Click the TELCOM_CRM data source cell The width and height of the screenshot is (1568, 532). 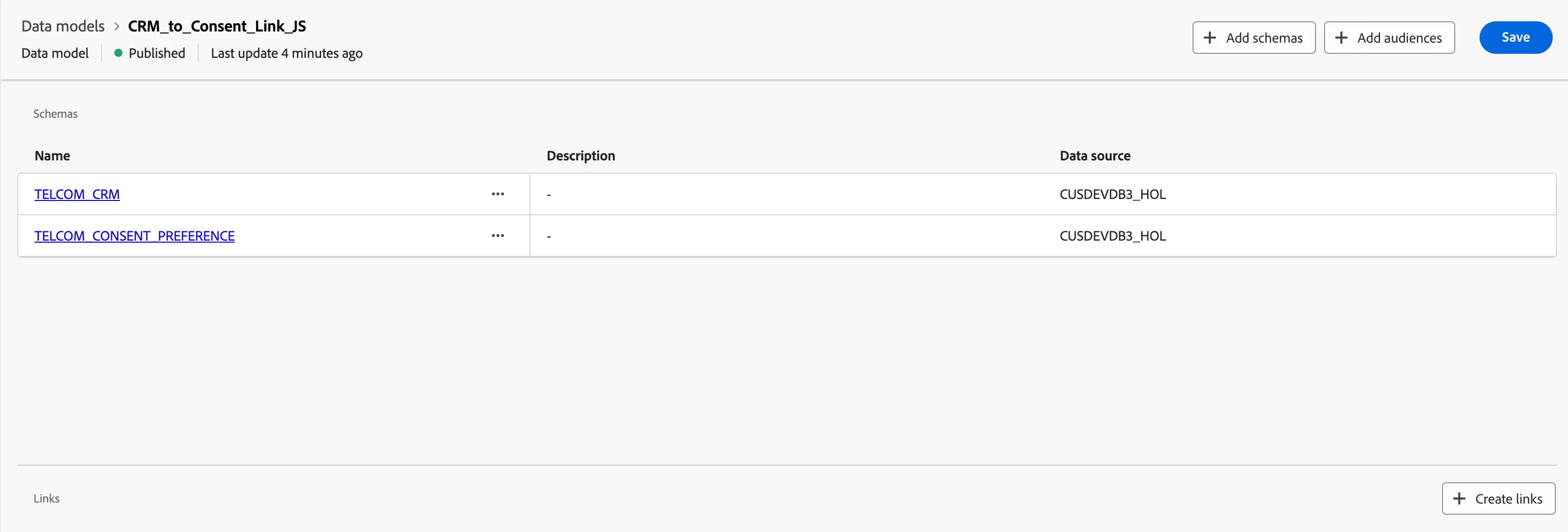click(x=1113, y=194)
